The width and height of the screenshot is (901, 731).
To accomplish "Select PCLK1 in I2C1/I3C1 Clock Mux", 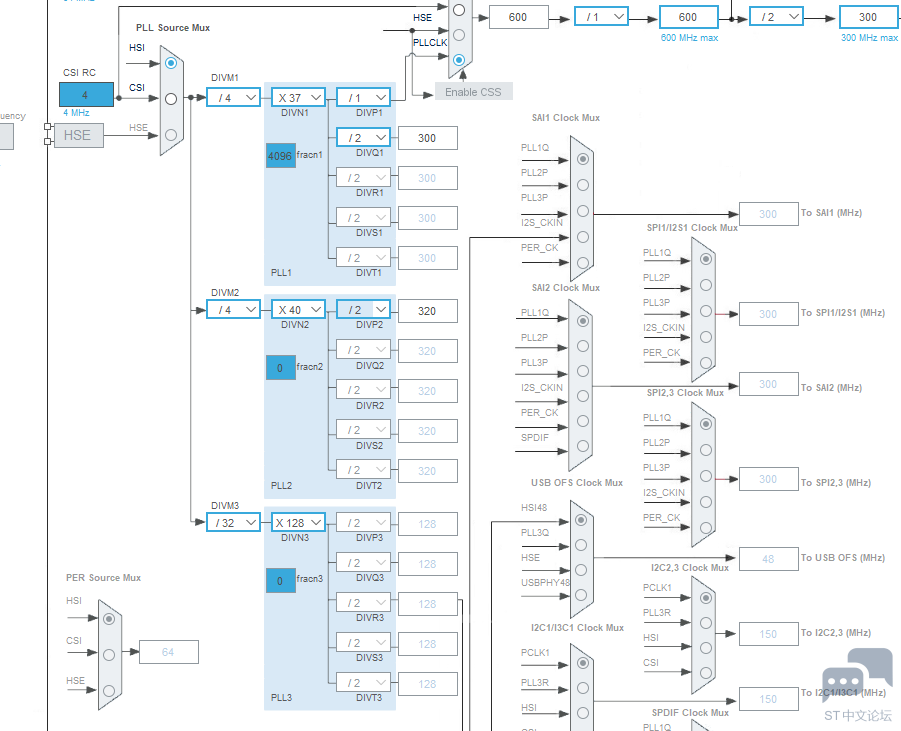I will (583, 663).
